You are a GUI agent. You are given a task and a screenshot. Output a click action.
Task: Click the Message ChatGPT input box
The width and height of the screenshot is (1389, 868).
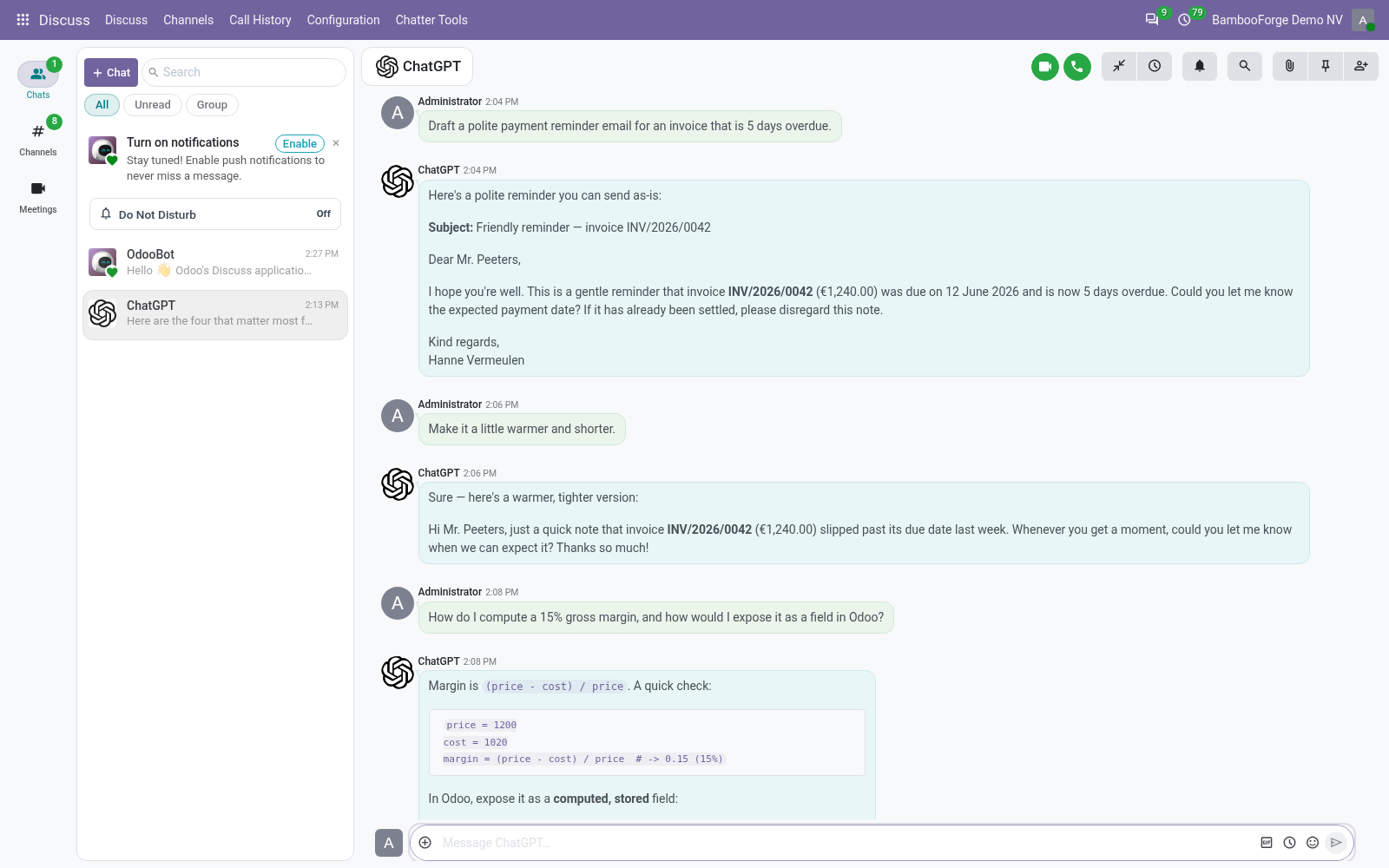(x=846, y=843)
